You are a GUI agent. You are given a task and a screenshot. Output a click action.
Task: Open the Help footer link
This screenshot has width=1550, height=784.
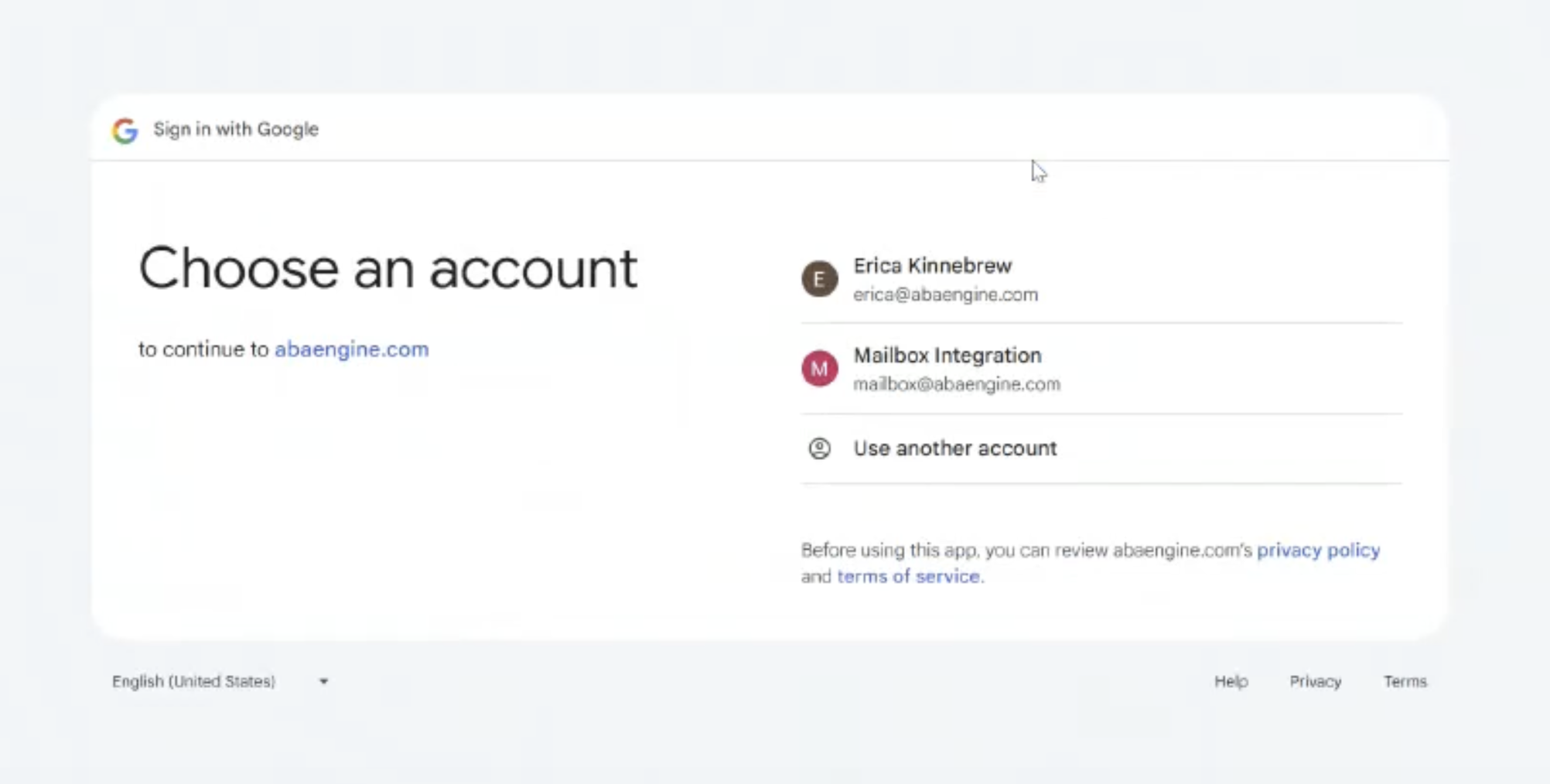(x=1231, y=681)
